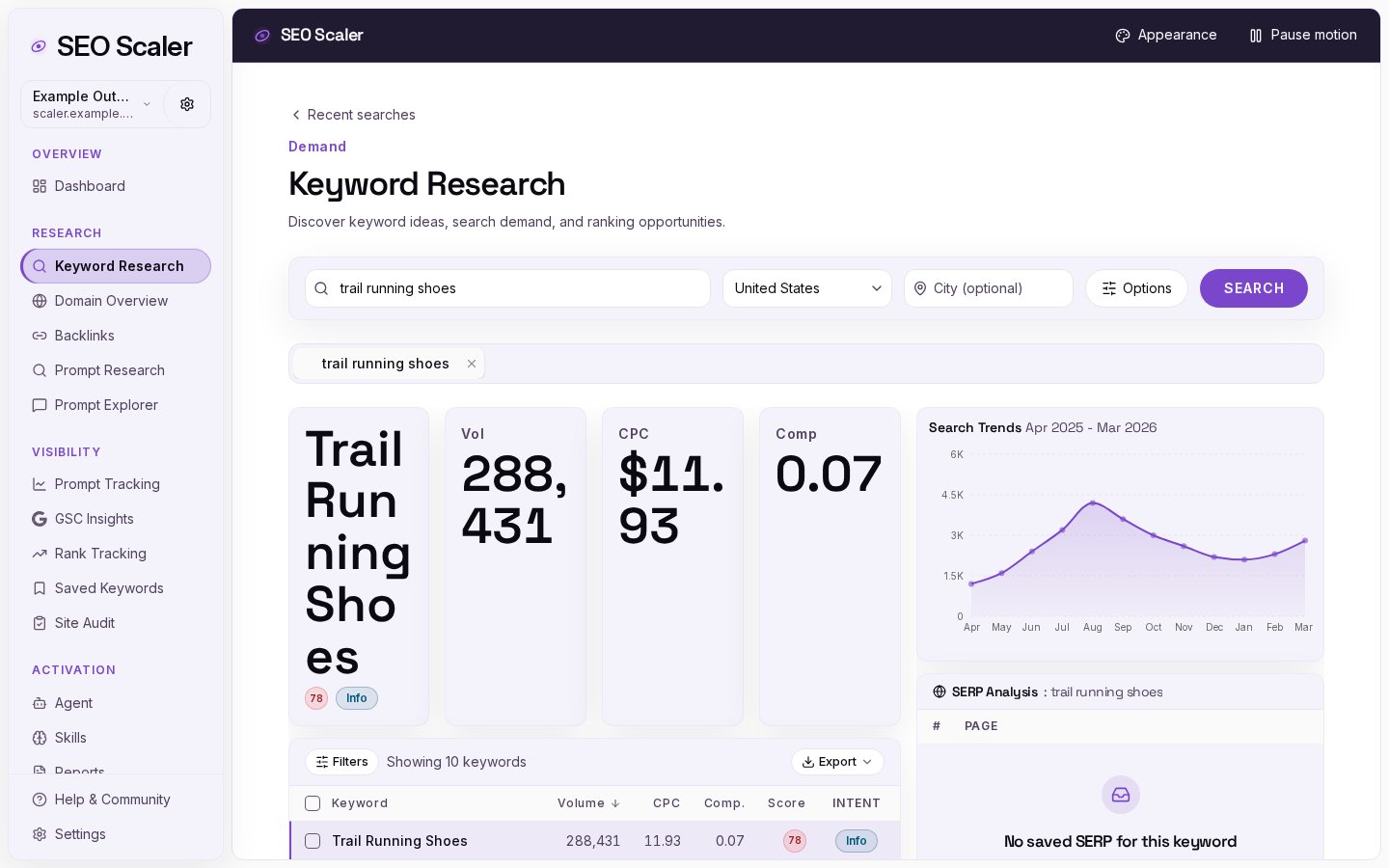Screen dimensions: 1389x868
Task: Click the August peak point on trends chart
Action: pos(1093,502)
